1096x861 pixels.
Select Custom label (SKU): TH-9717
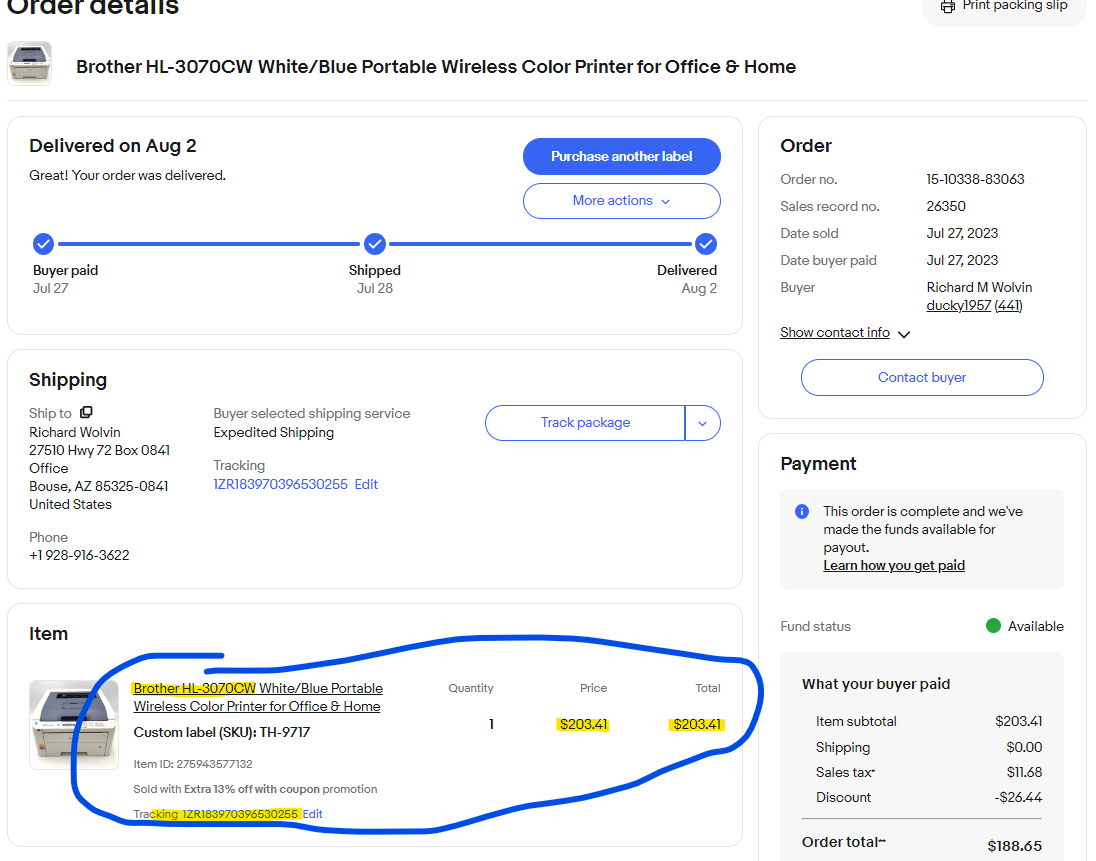[x=222, y=732]
